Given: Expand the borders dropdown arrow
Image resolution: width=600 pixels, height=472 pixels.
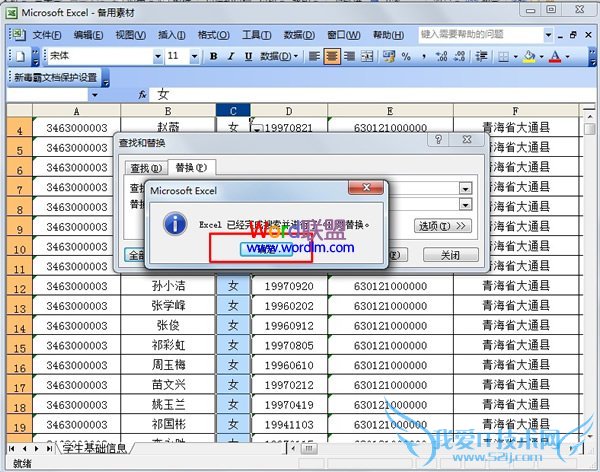Looking at the screenshot, I should [x=515, y=57].
